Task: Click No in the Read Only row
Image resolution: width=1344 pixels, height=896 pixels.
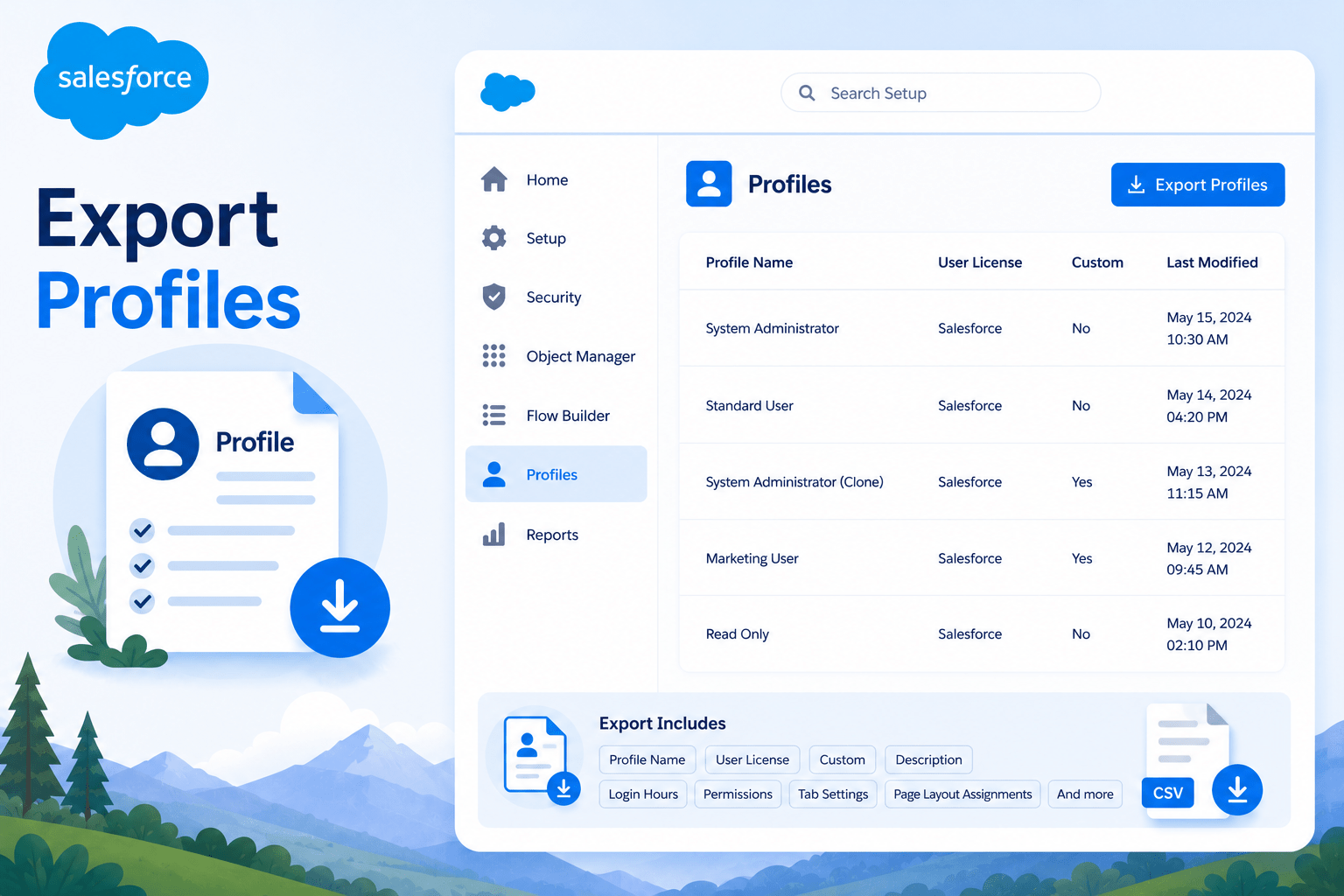Action: (x=1081, y=634)
